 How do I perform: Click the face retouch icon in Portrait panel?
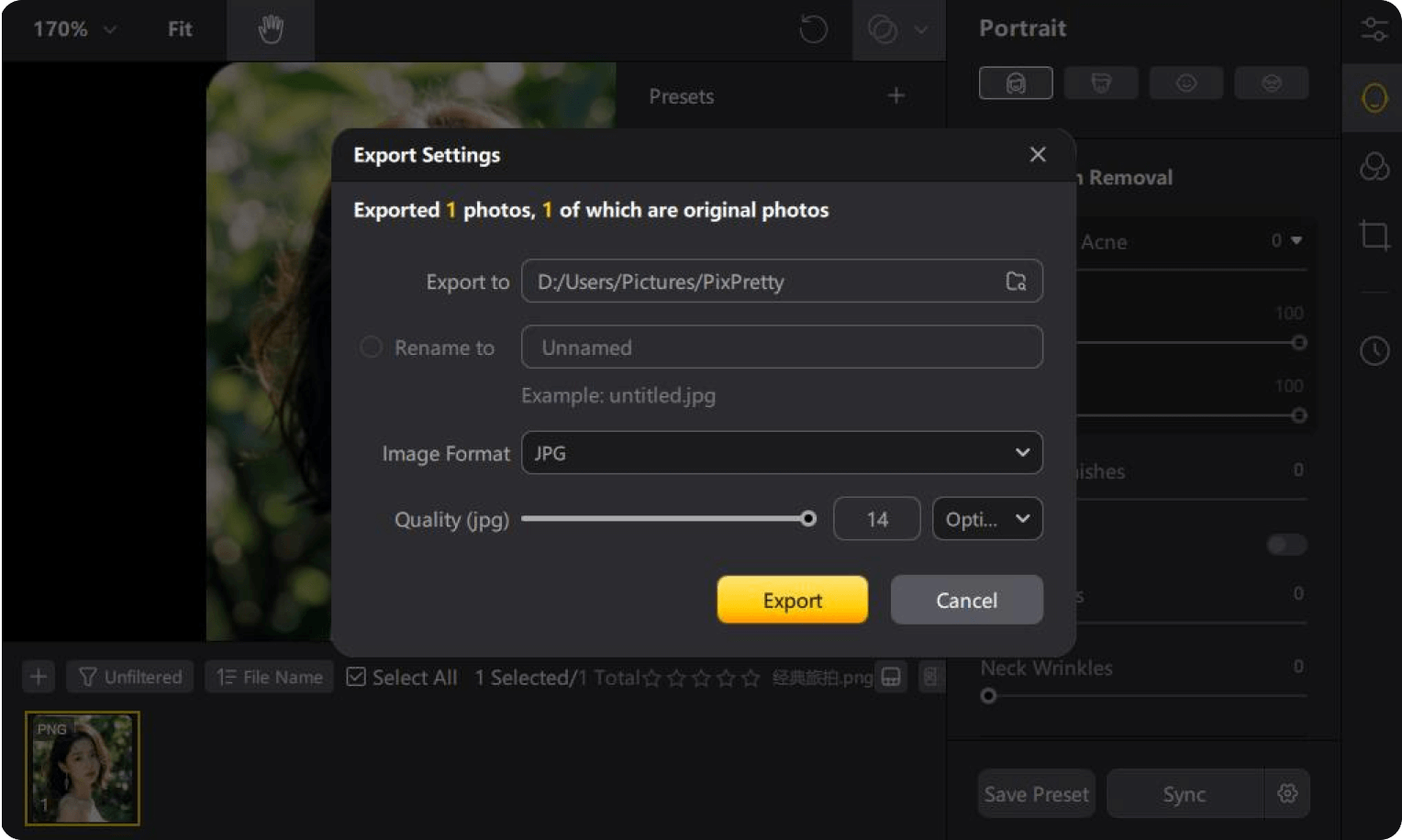(x=1016, y=83)
